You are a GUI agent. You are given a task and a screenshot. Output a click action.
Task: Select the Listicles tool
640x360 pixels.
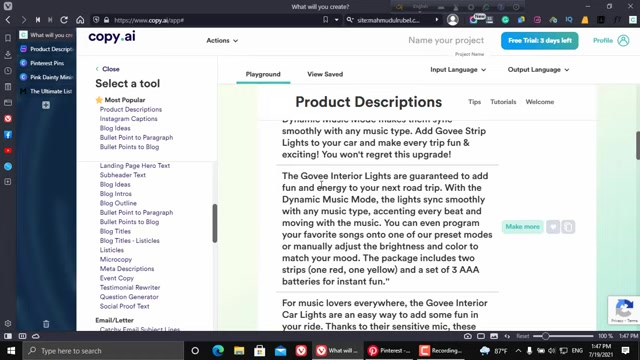click(x=112, y=250)
